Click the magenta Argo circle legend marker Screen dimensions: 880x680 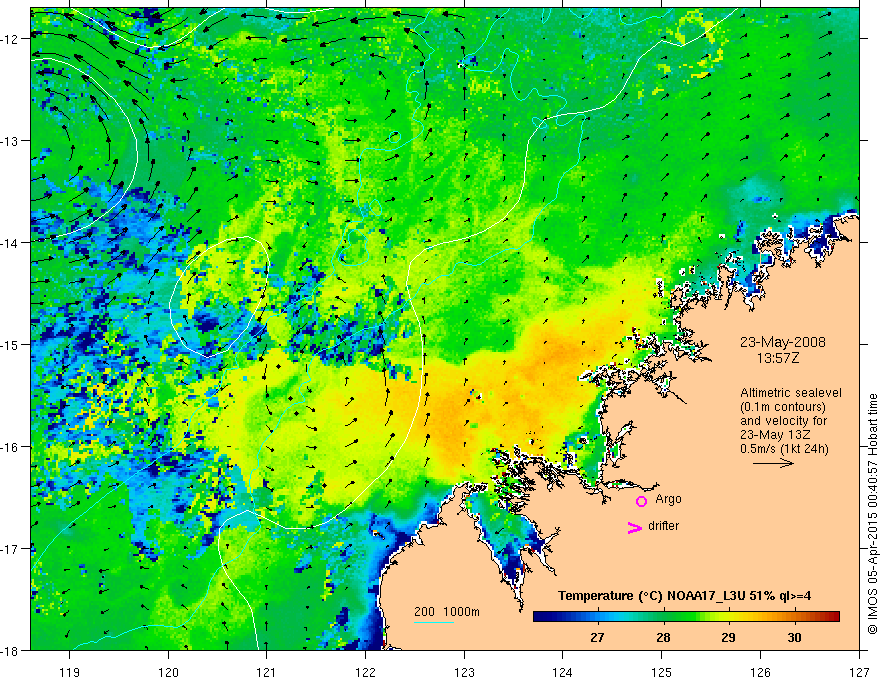641,501
